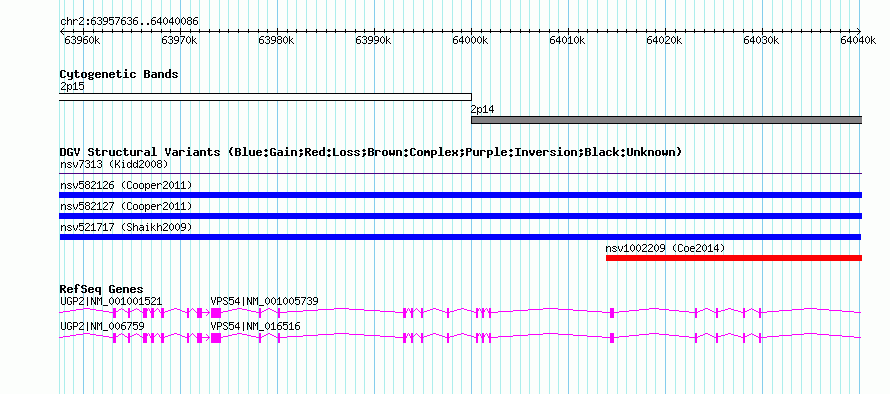
Task: Click the 2p14 band label
Action: point(482,110)
